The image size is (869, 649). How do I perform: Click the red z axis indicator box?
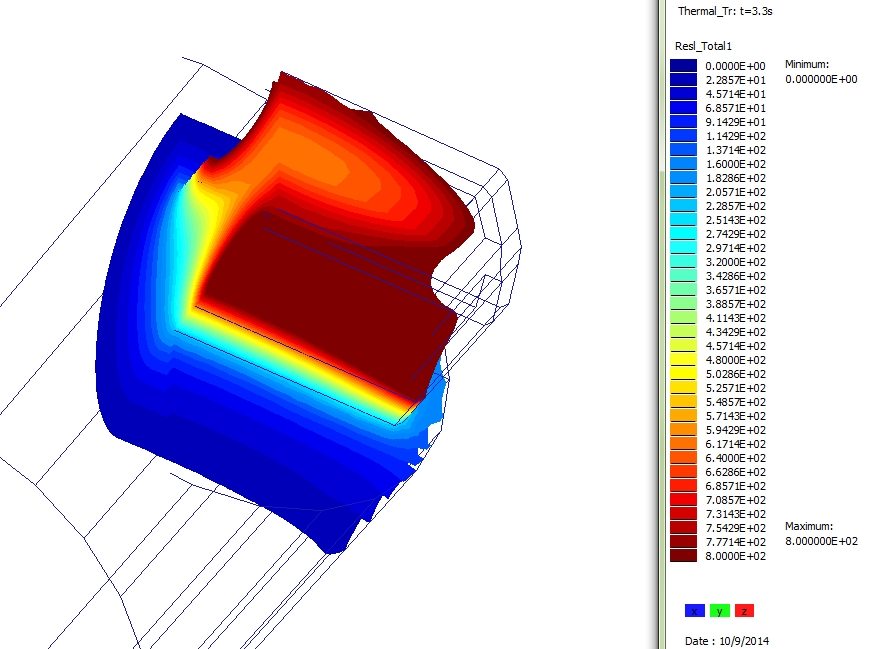(744, 610)
